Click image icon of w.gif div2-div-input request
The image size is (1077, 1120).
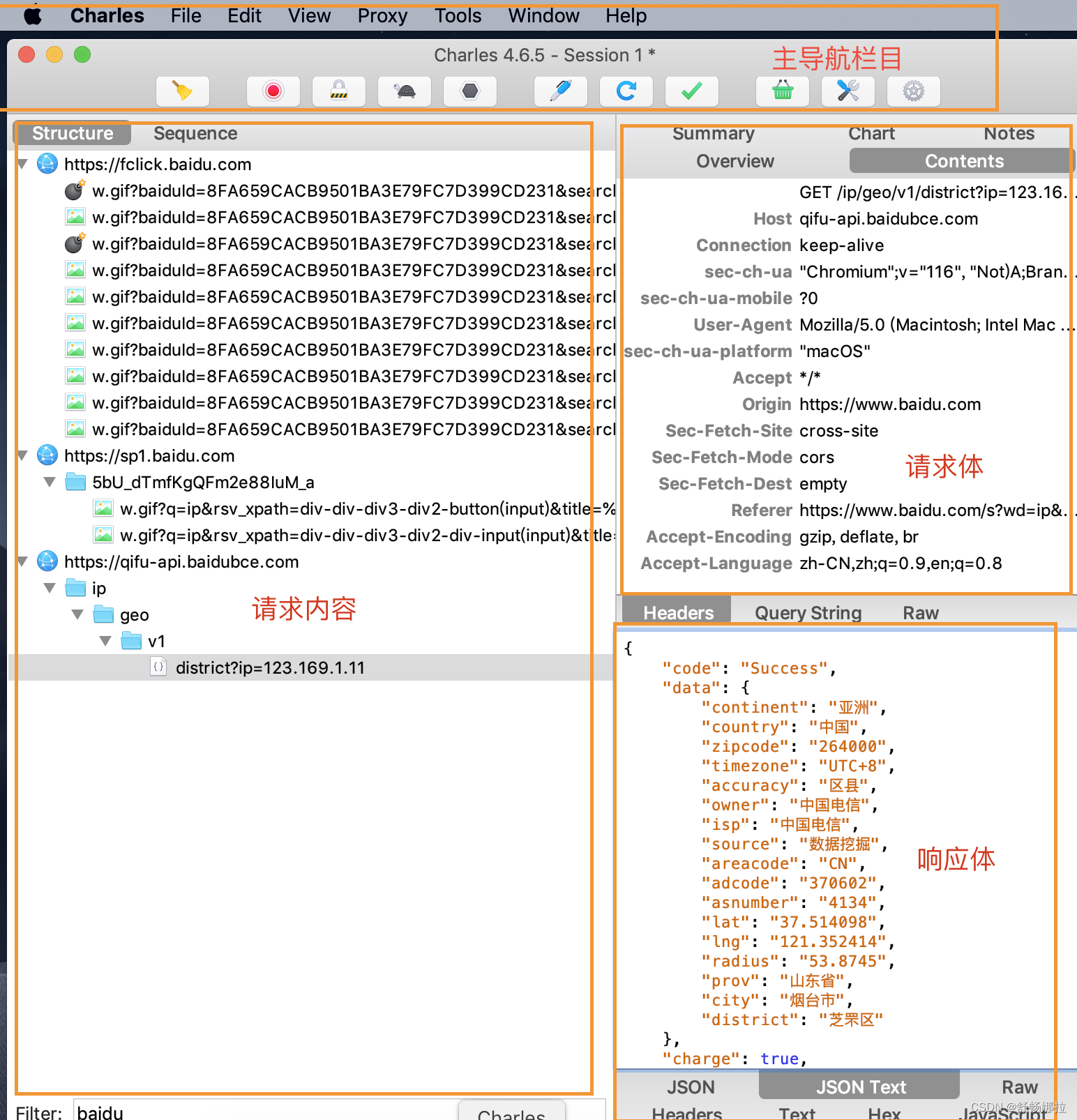tap(103, 535)
